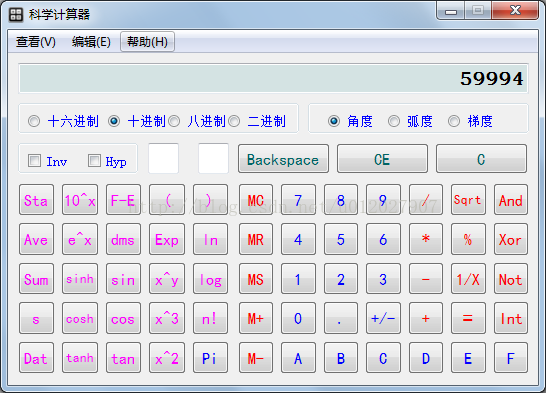The width and height of the screenshot is (546, 393).
Task: Click the MR memory recall button
Action: [256, 239]
